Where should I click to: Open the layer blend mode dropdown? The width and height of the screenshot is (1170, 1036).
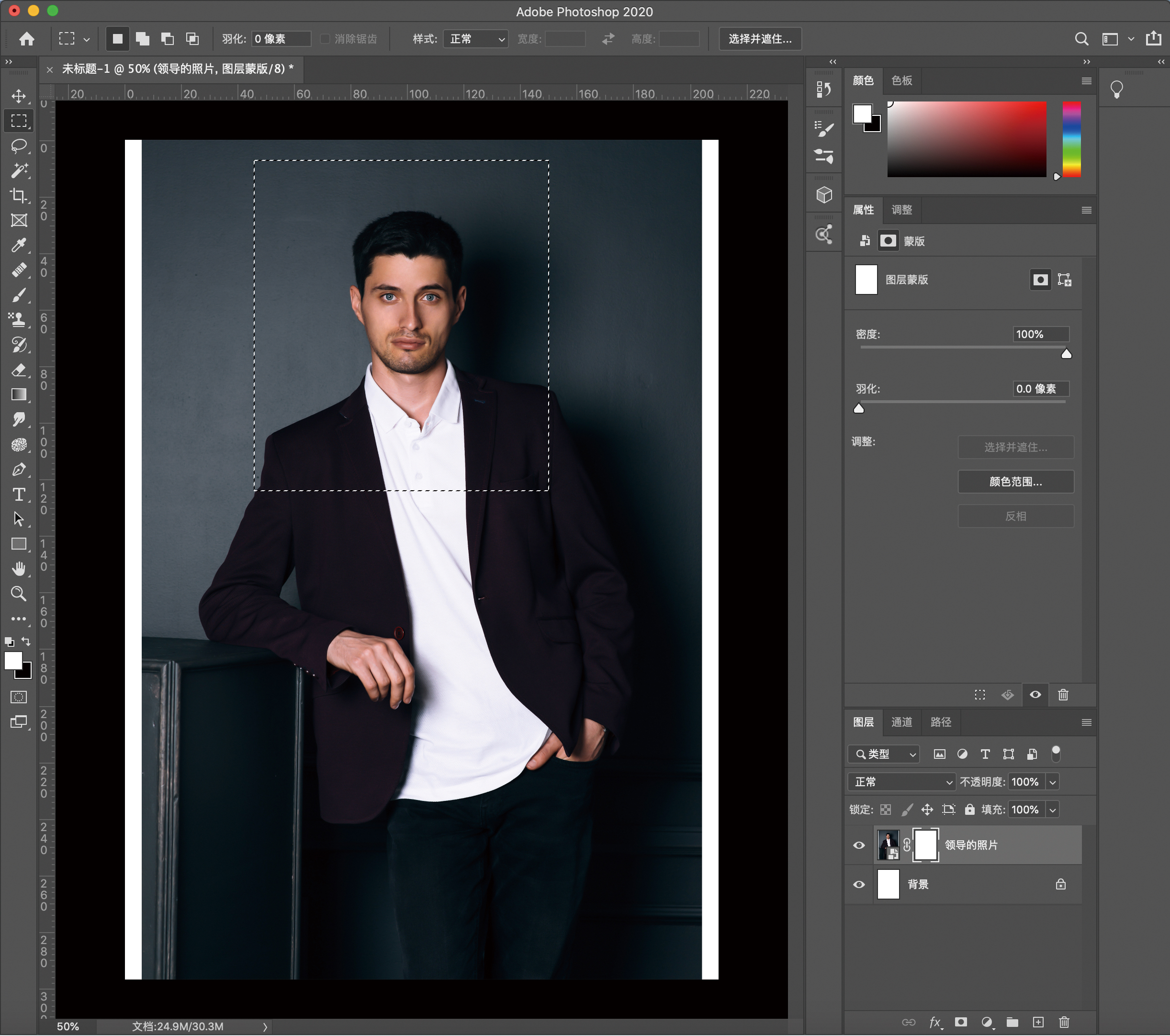coord(901,782)
